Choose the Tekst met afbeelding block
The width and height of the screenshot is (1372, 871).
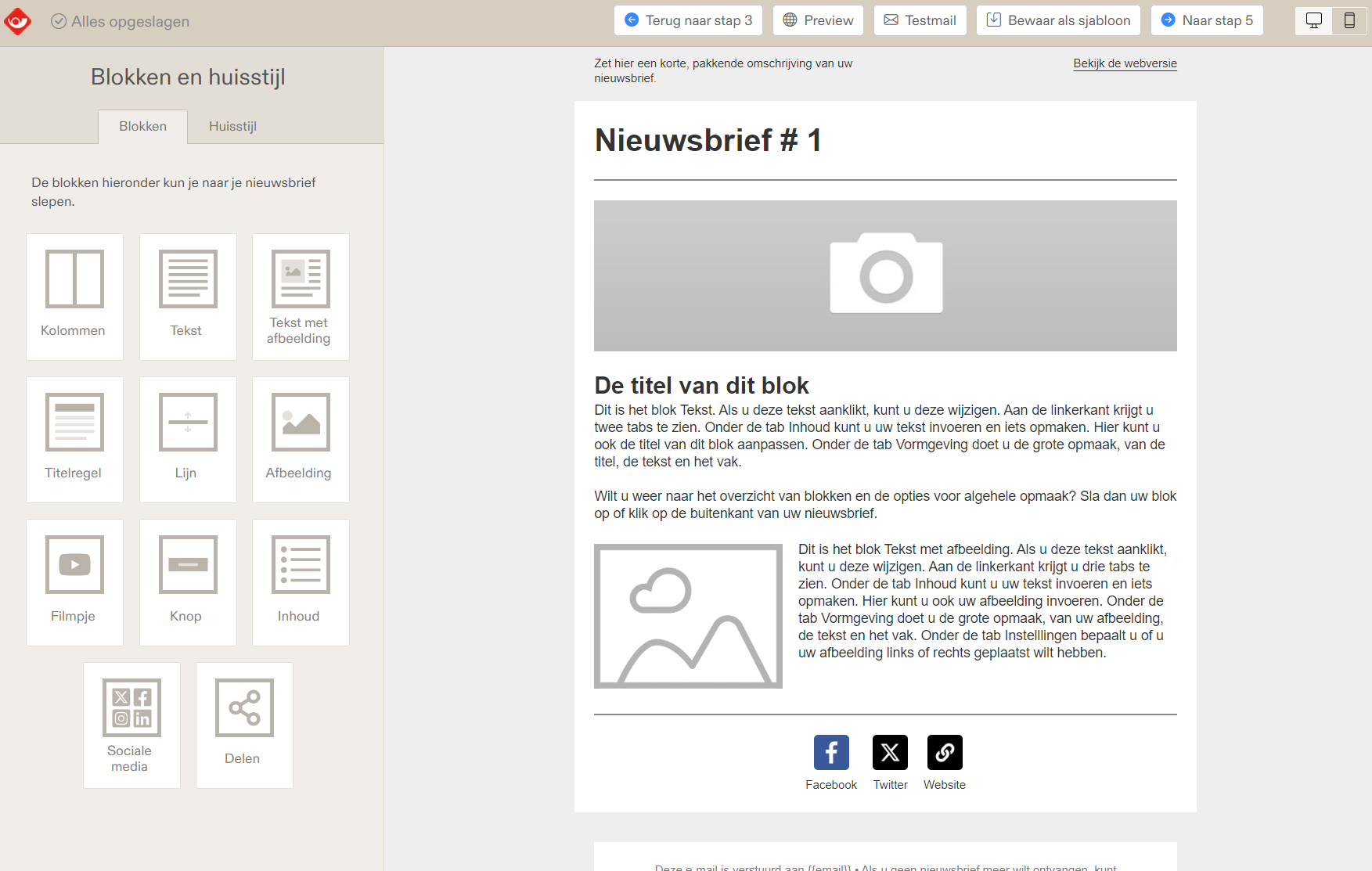click(x=301, y=297)
